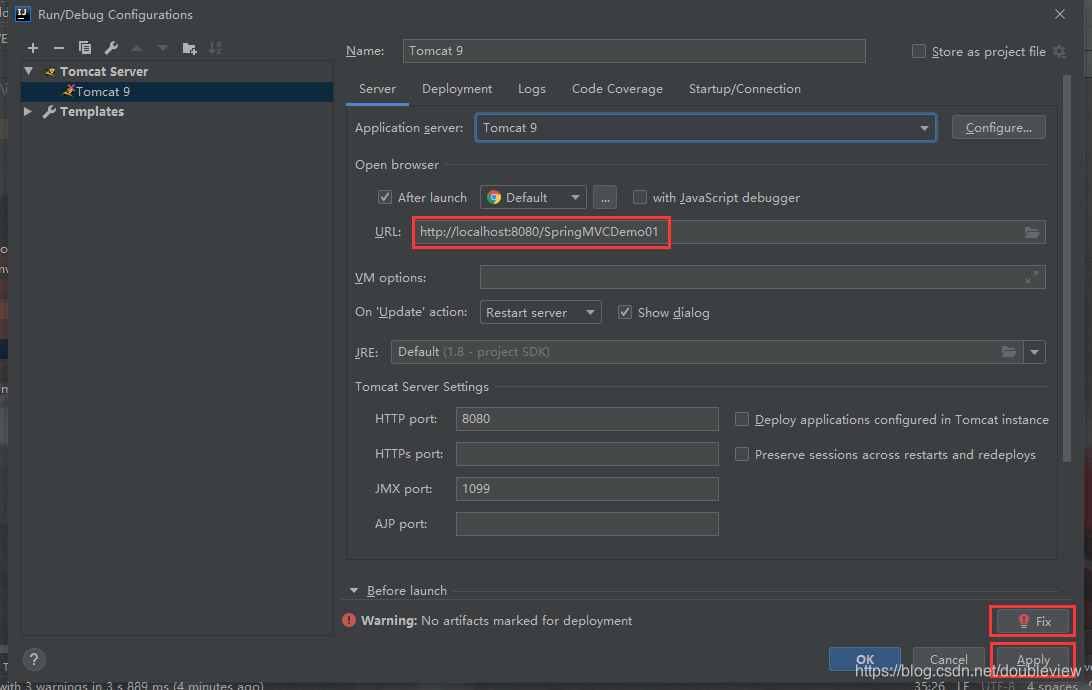
Task: Click the red warning error icon
Action: 349,620
